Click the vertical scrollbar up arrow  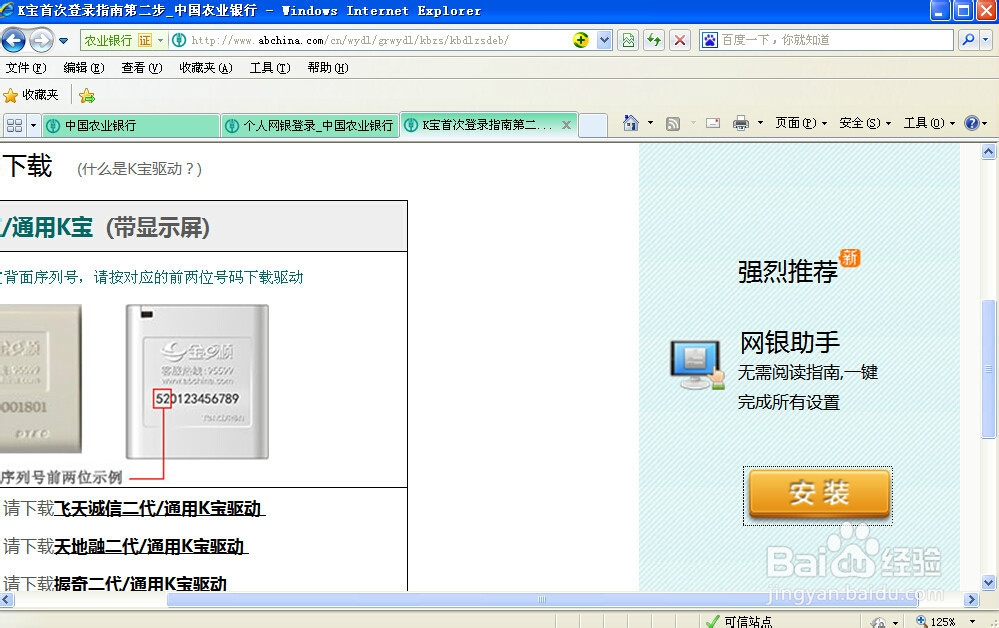point(988,152)
